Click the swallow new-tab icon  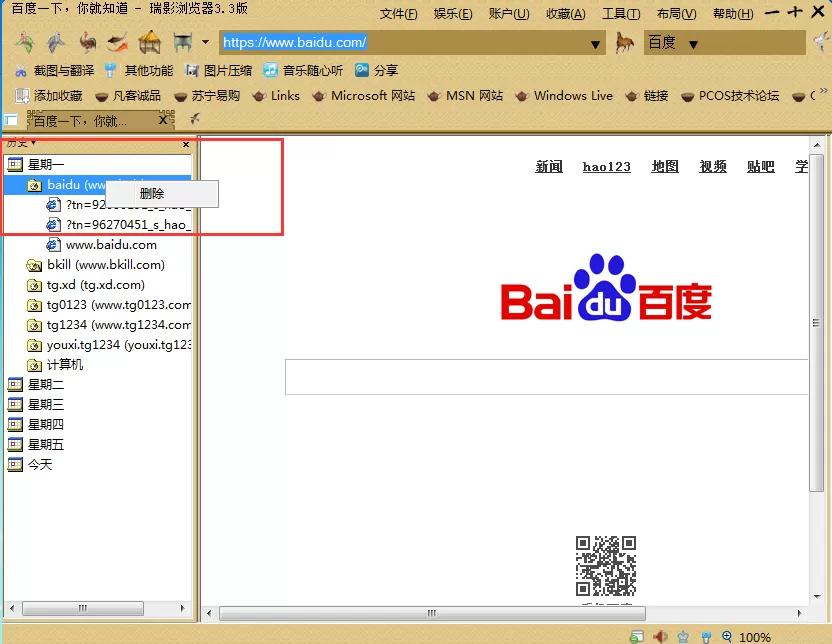point(195,118)
